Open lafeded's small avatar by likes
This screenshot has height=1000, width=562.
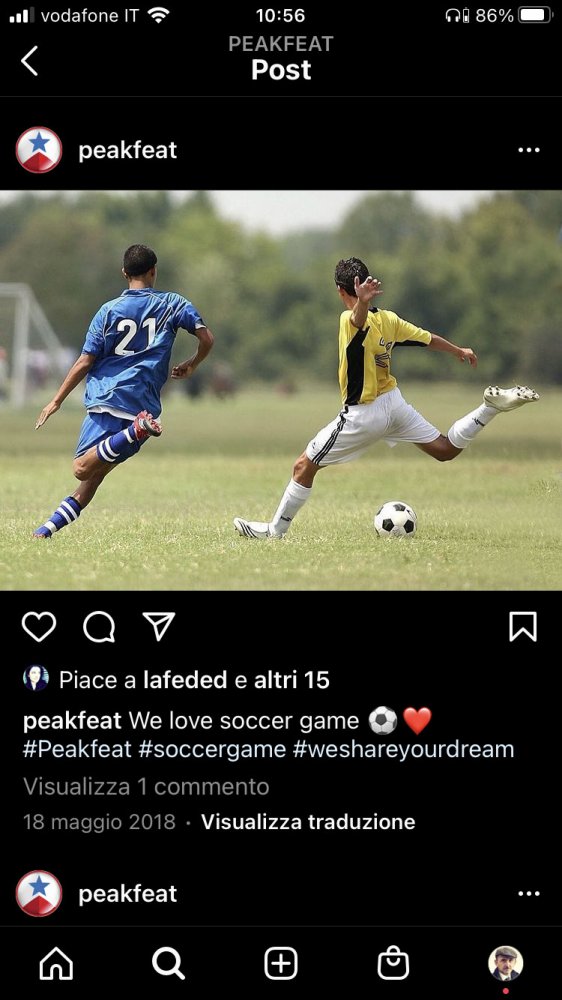tap(36, 679)
